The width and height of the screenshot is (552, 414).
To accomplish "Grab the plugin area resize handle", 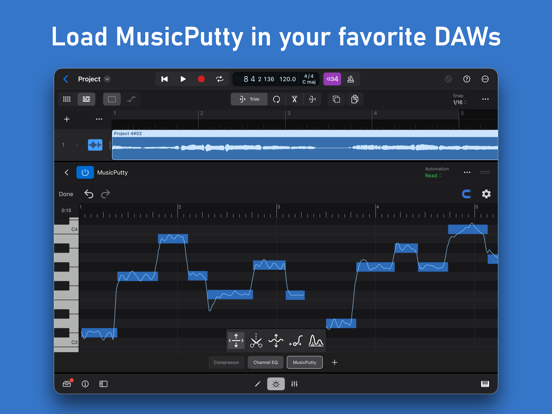I will coord(485,172).
